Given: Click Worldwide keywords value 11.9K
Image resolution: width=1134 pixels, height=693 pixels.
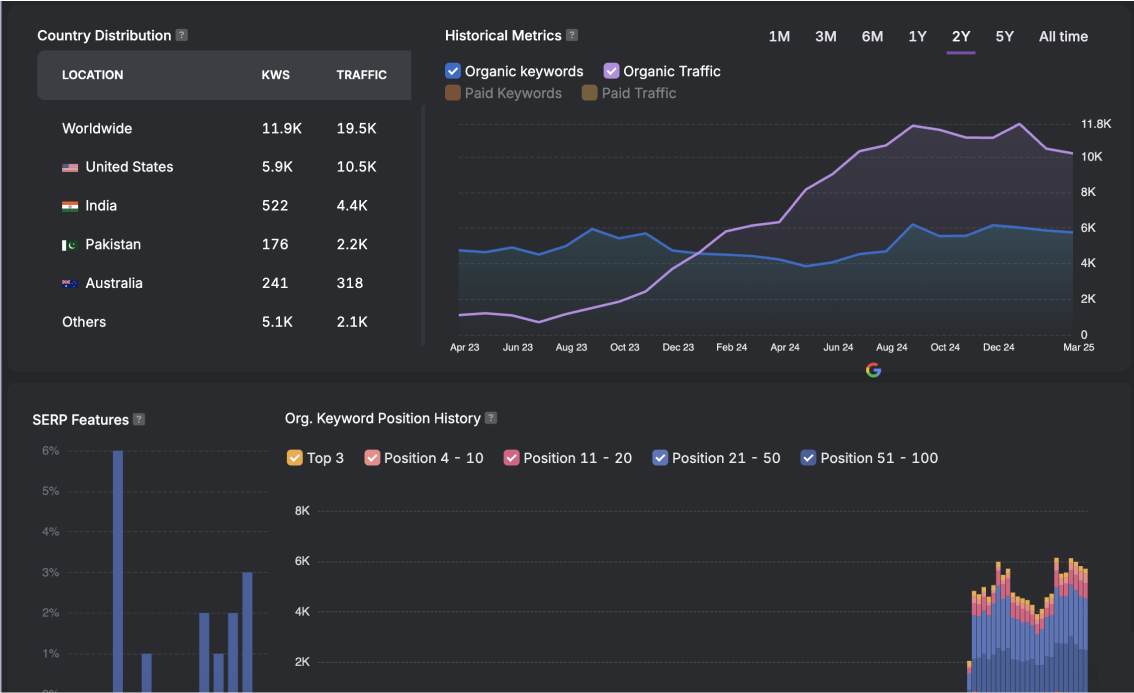Looking at the screenshot, I should (x=281, y=128).
